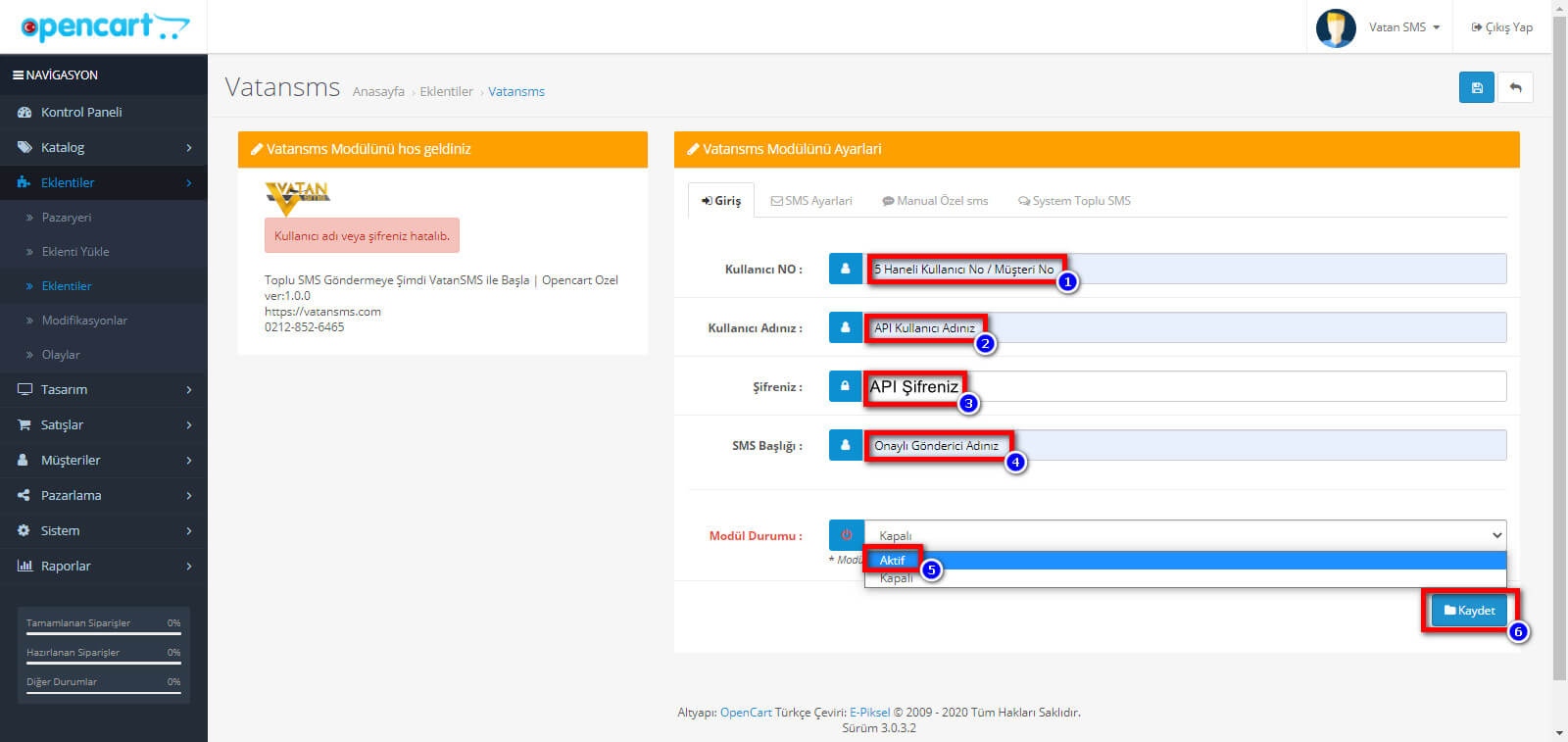Focus the SMS Başlığı input field

click(x=1184, y=445)
